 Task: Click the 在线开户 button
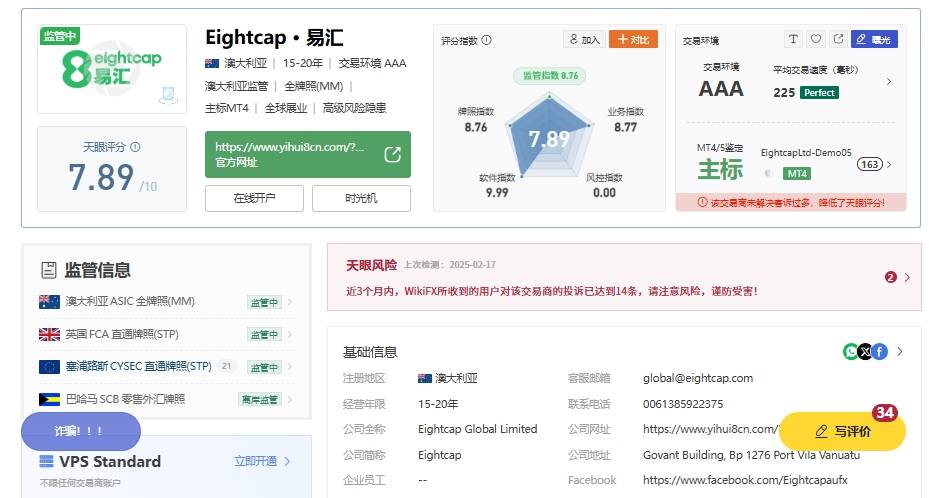point(254,198)
